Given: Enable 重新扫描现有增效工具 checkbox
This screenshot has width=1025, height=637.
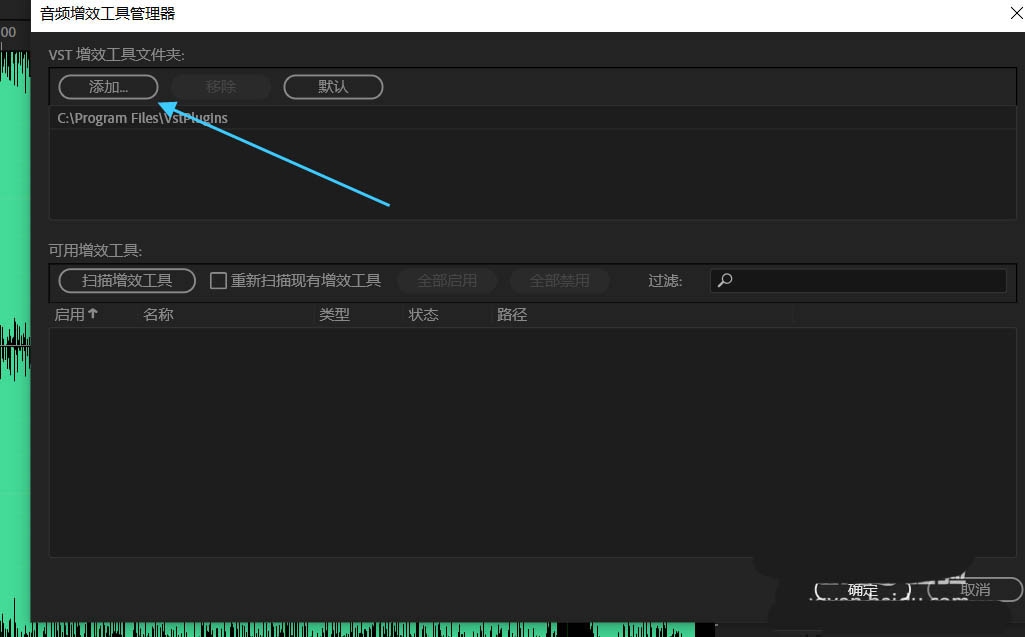Looking at the screenshot, I should 218,281.
